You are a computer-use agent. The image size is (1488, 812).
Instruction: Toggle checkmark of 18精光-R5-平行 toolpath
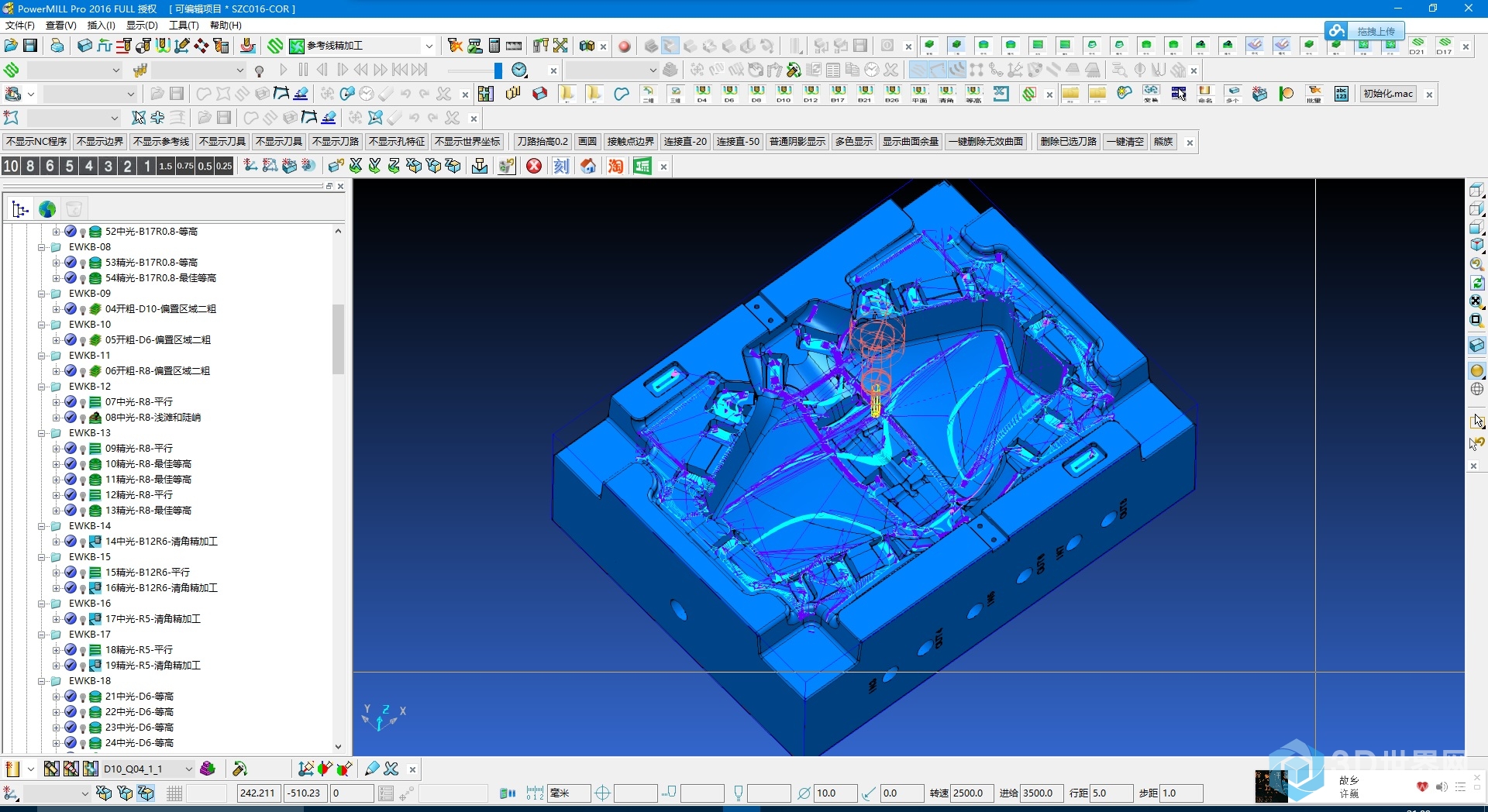(x=71, y=649)
